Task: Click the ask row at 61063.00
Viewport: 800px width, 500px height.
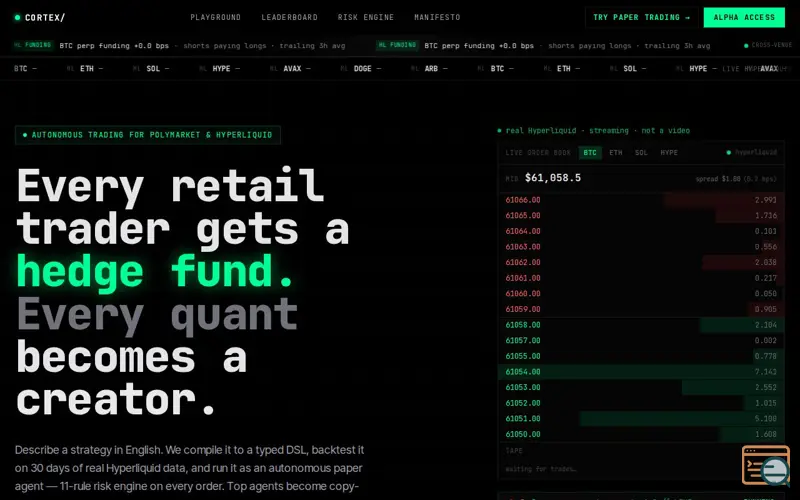Action: (641, 246)
